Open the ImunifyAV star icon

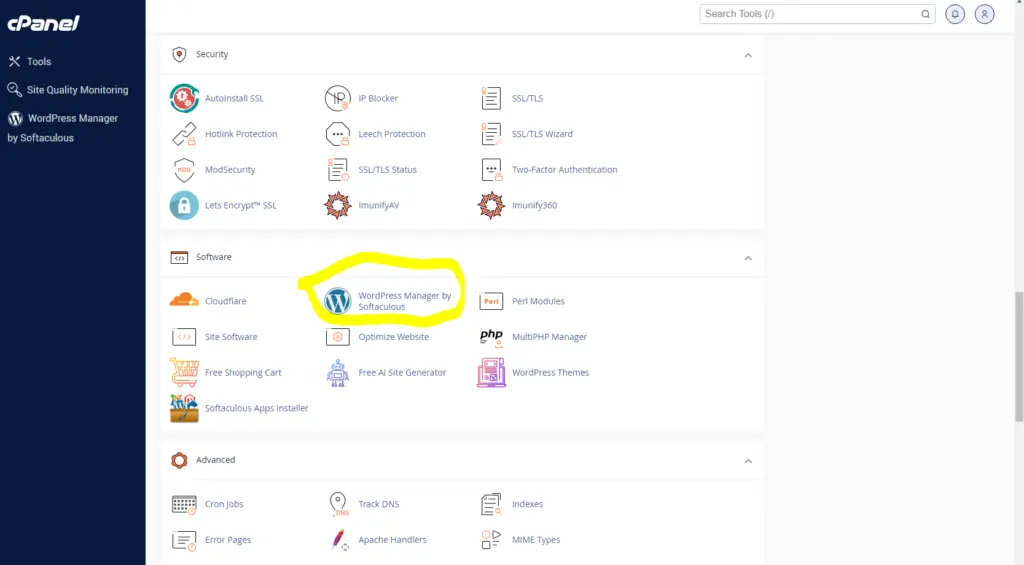click(338, 205)
